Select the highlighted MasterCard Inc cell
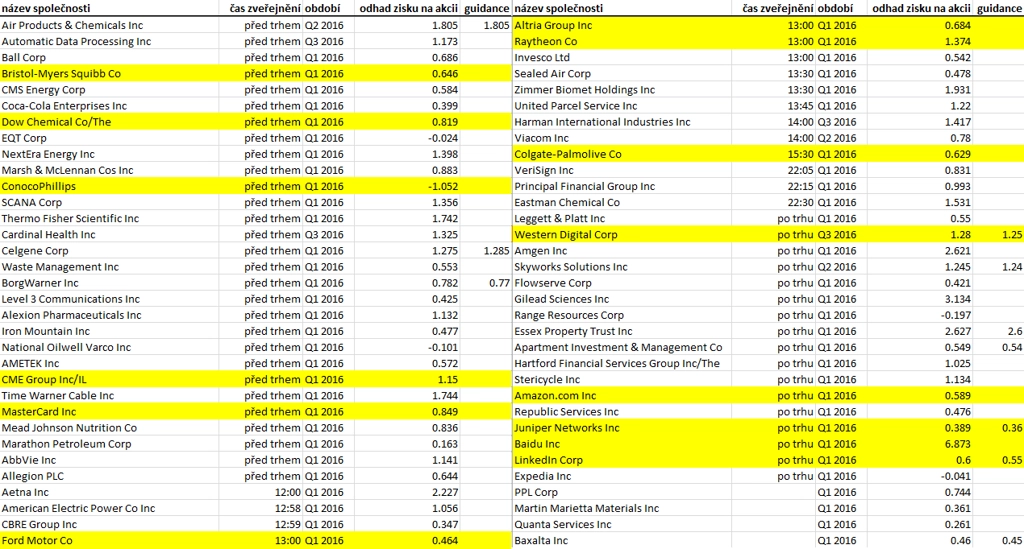 pos(110,411)
